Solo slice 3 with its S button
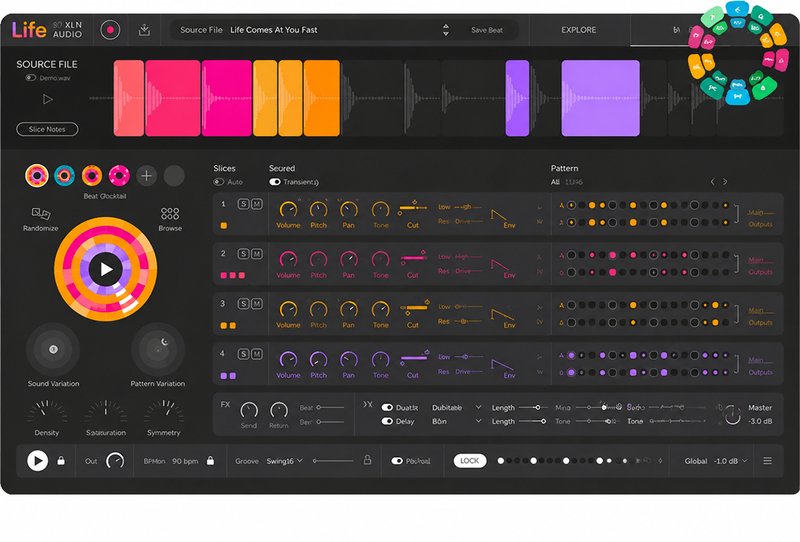Image resolution: width=800 pixels, height=542 pixels. coord(243,304)
